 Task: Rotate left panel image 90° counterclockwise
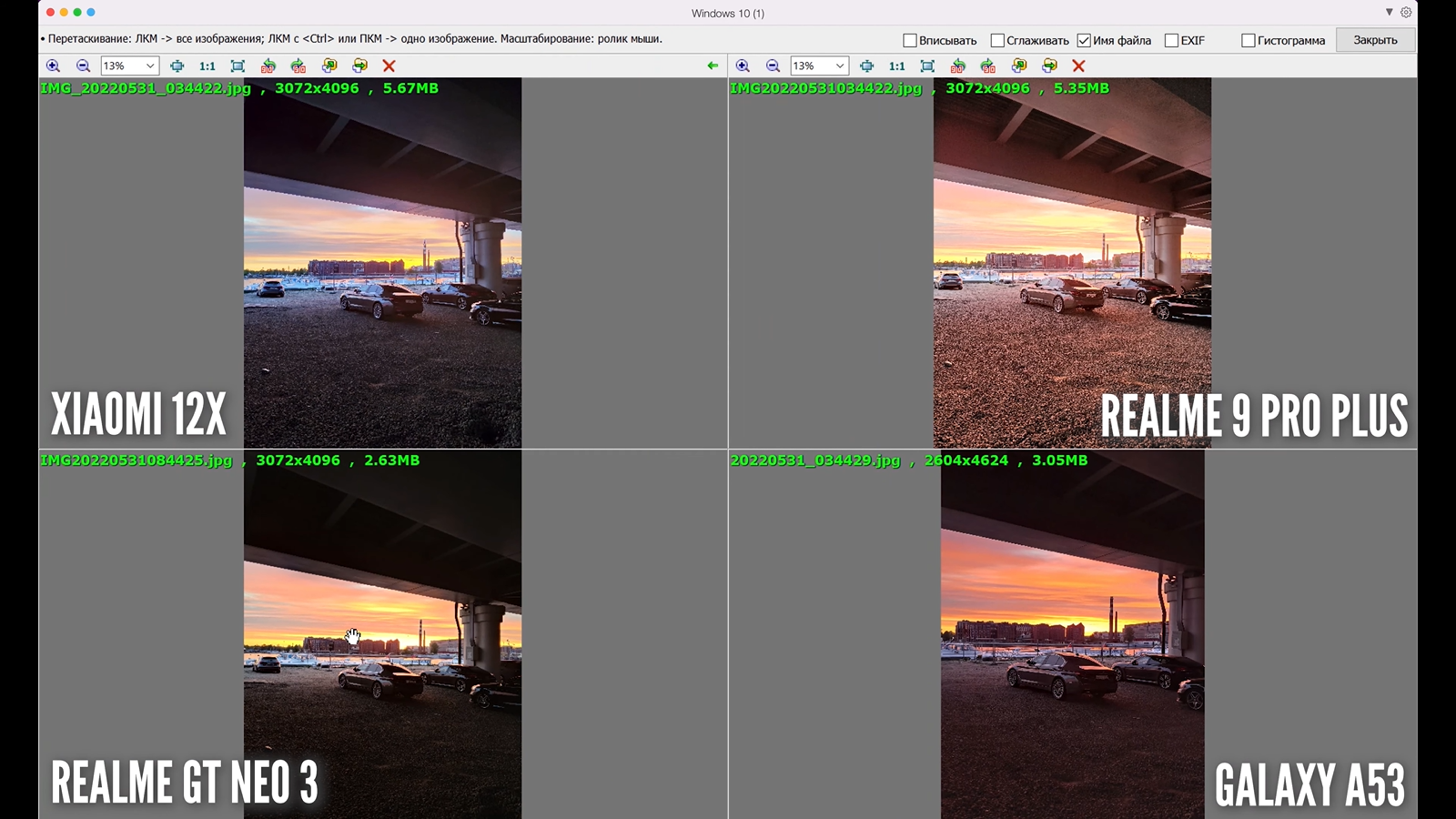pyautogui.click(x=268, y=66)
